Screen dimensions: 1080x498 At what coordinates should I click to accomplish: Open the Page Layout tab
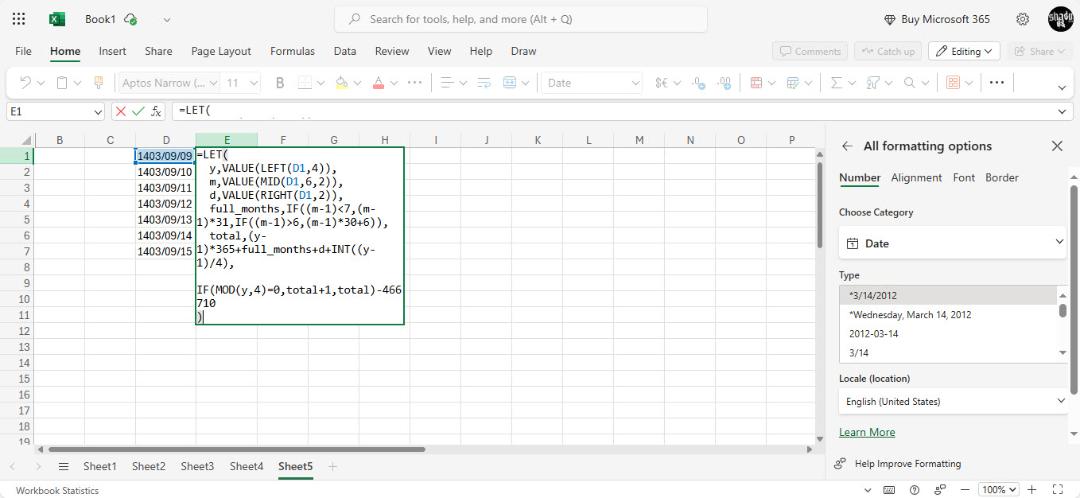click(221, 51)
